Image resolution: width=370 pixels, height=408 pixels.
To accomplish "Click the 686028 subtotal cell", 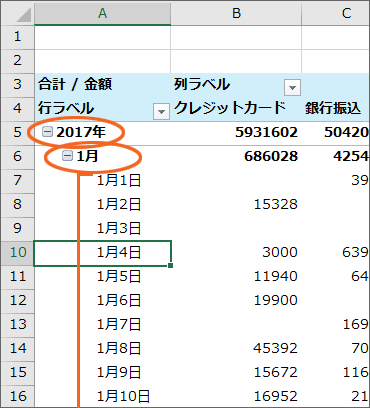I will point(236,157).
